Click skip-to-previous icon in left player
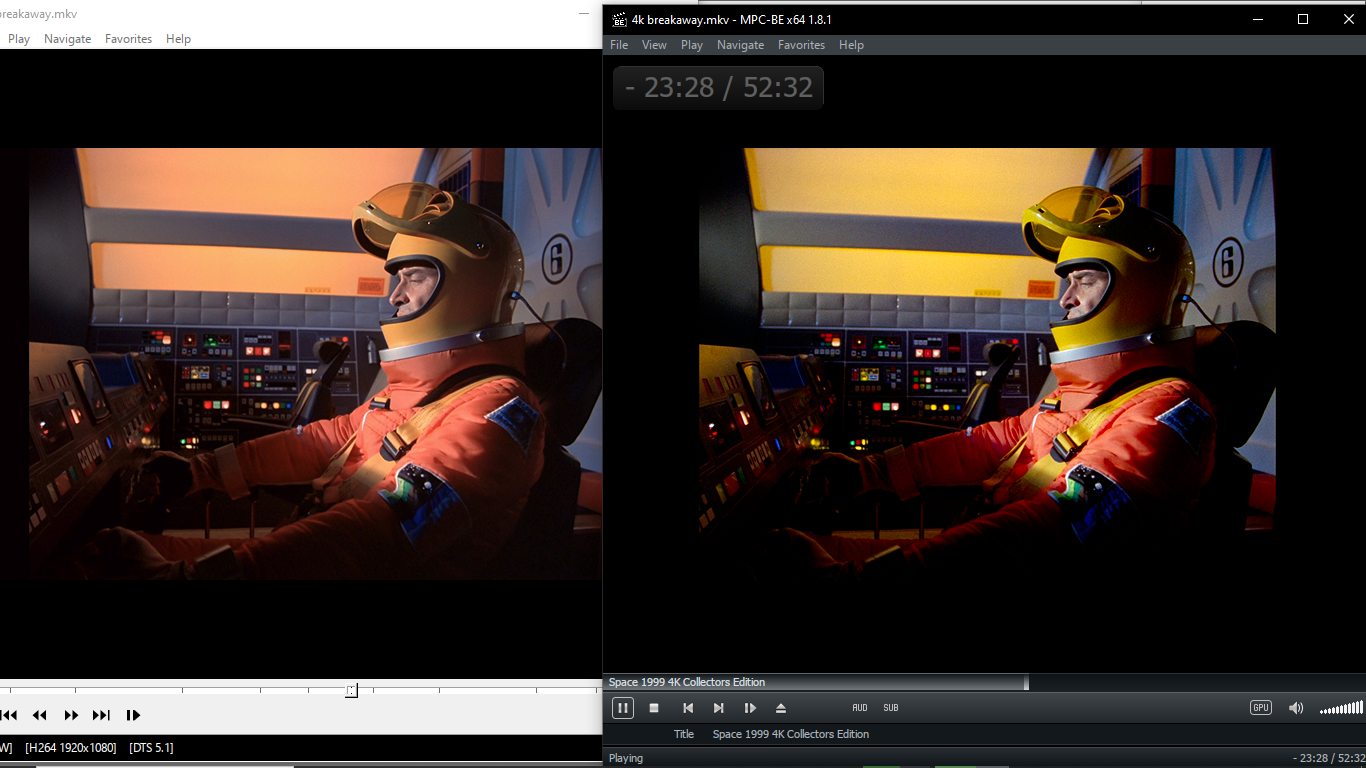Image resolution: width=1366 pixels, height=768 pixels. 9,715
